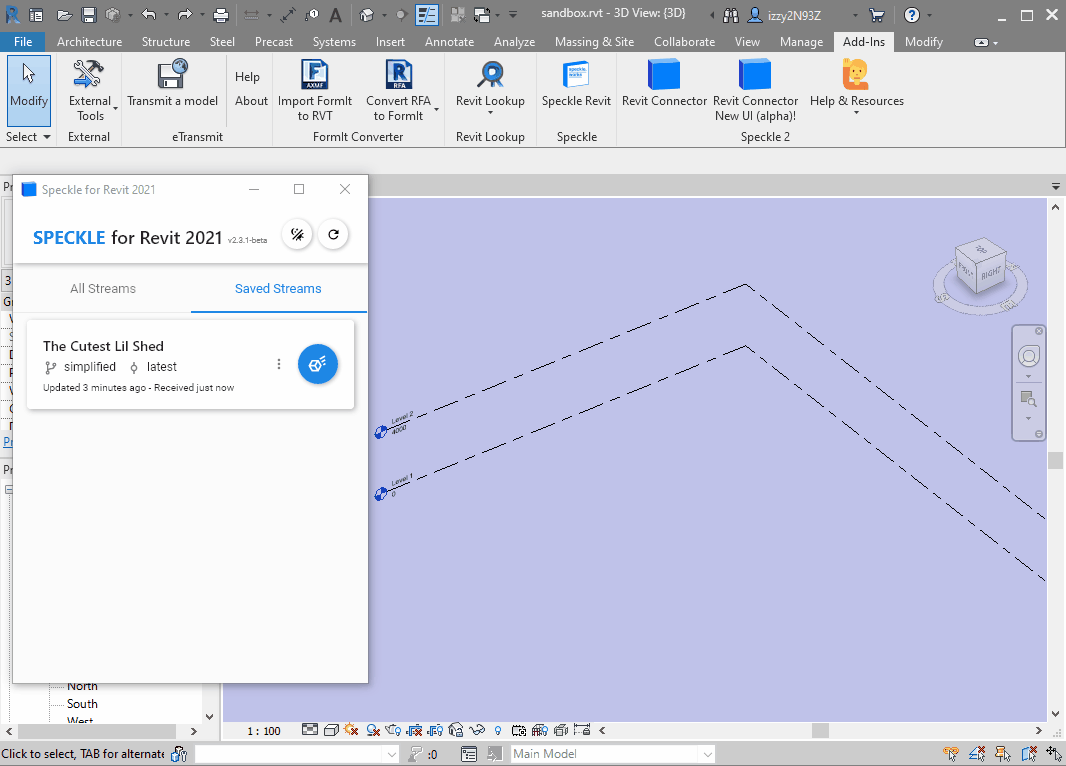Toggle Shadows icon on view control bar

pyautogui.click(x=373, y=730)
